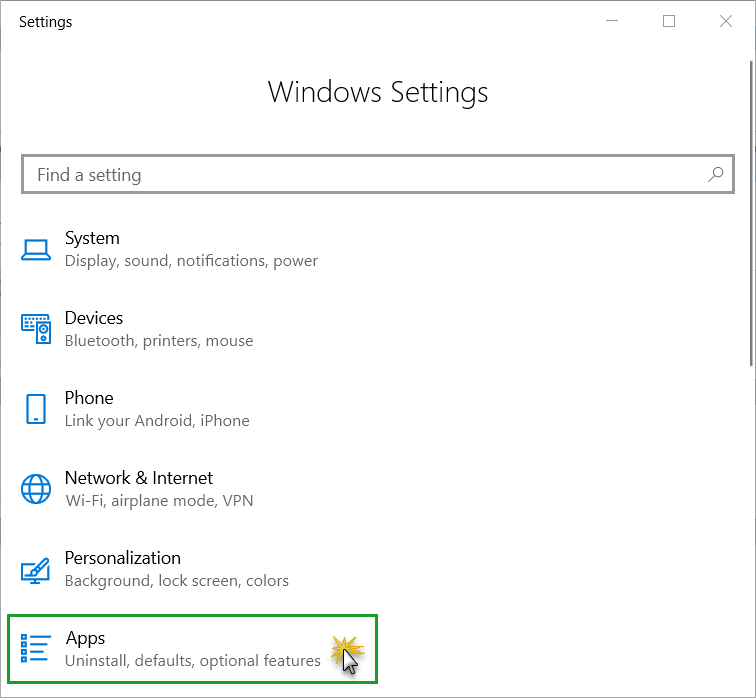
Task: Click 'Background, lock screen, colors' text
Action: pyautogui.click(x=177, y=581)
